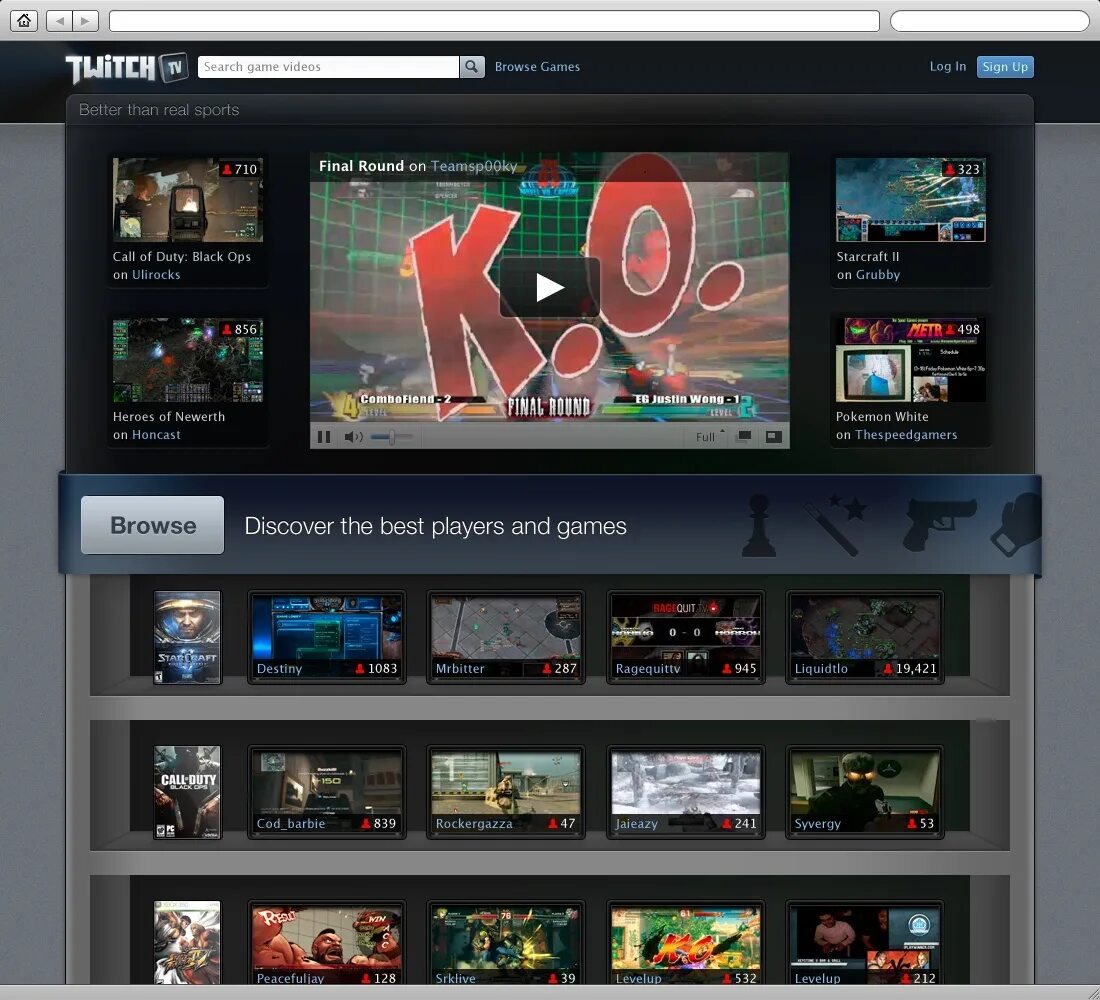Open the Liquidtlo stream thumbnail
This screenshot has height=1000, width=1100.
tap(864, 636)
